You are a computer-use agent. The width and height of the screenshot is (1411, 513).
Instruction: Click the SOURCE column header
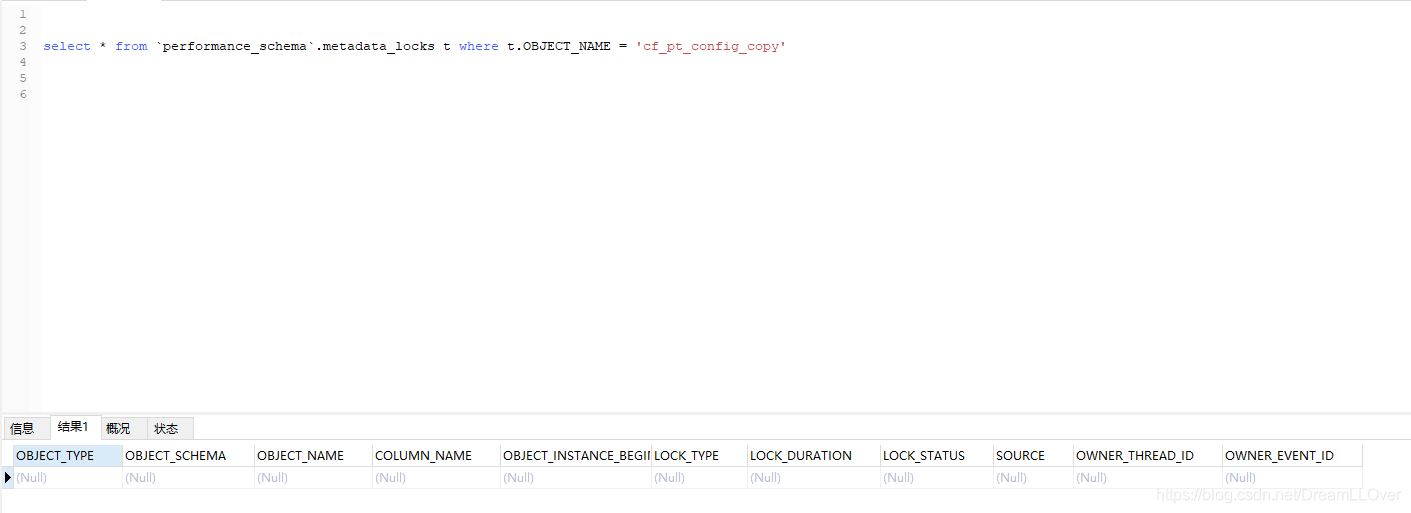pyautogui.click(x=1033, y=455)
